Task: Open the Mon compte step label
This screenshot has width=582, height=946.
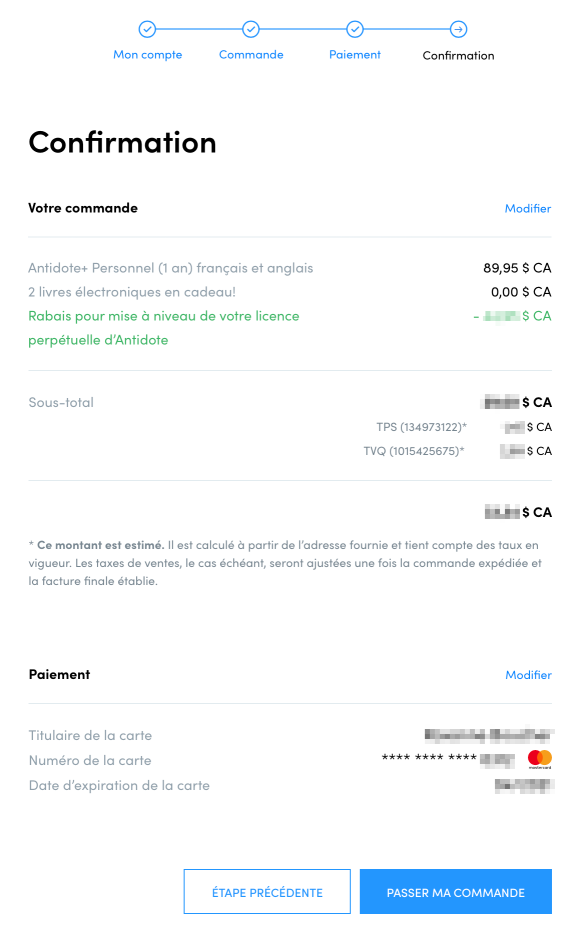Action: pos(148,55)
